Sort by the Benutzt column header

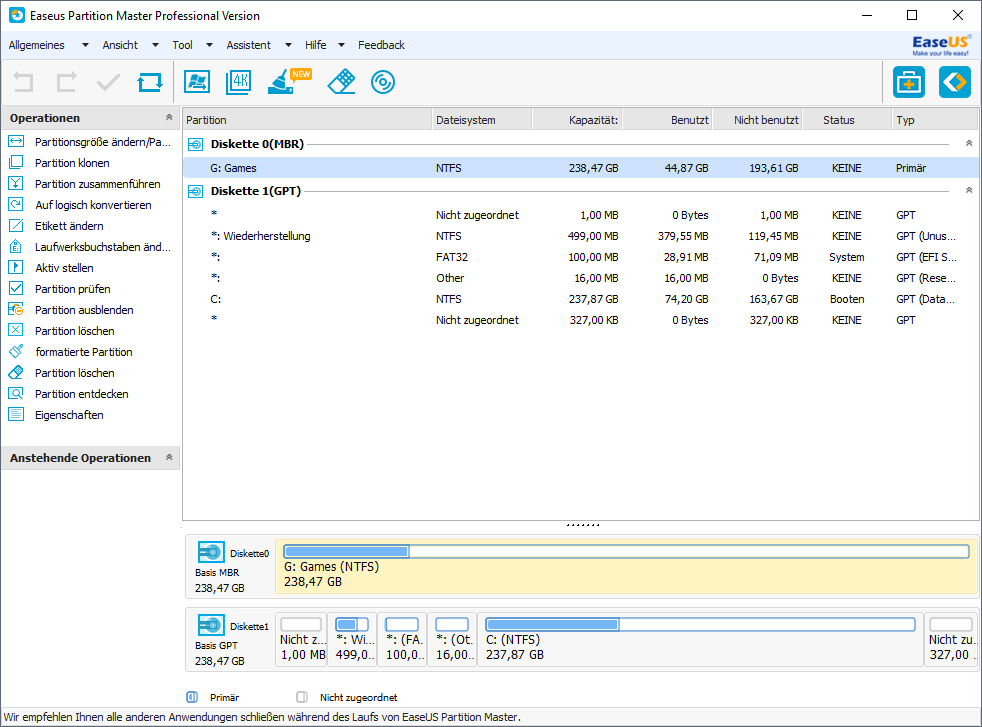[668, 120]
